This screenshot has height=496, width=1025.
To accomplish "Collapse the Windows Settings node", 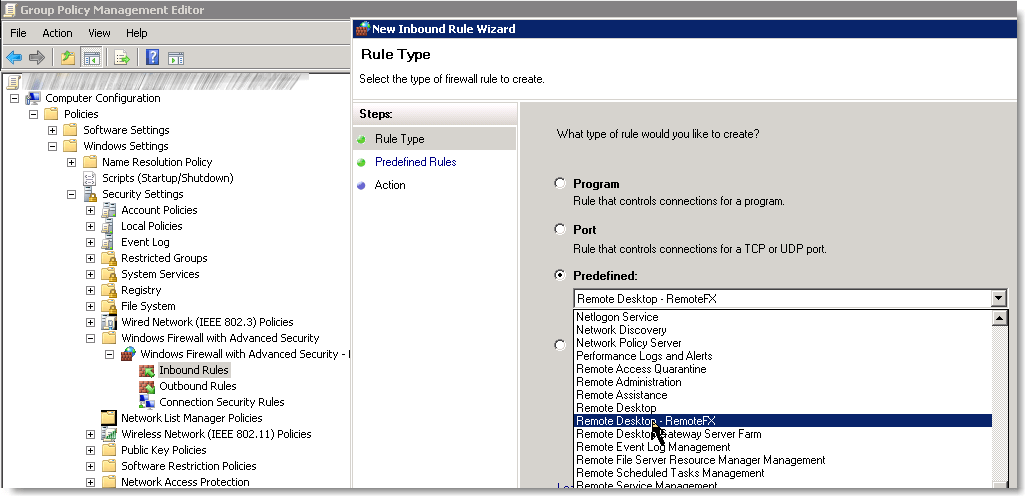I will pos(53,146).
